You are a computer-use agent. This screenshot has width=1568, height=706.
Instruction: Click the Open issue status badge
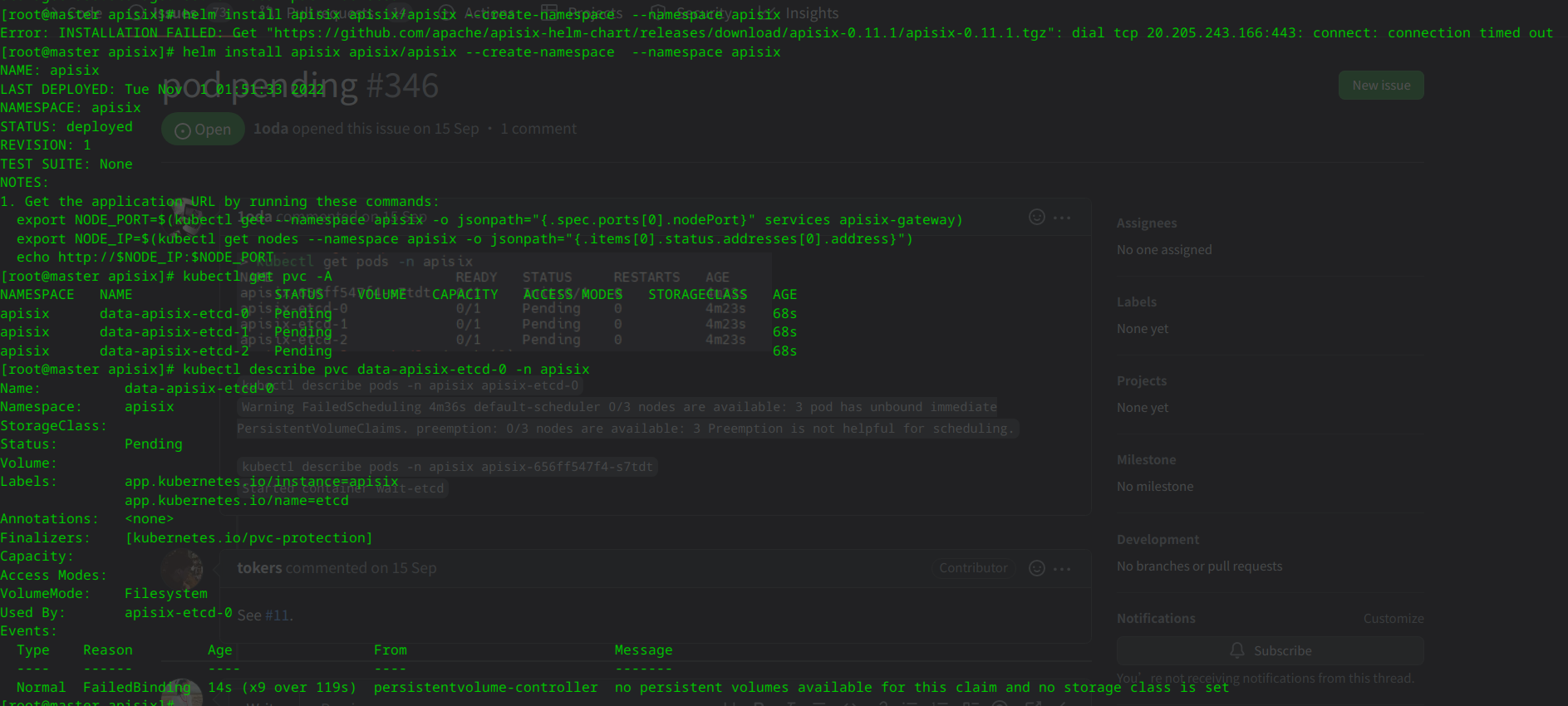[203, 130]
